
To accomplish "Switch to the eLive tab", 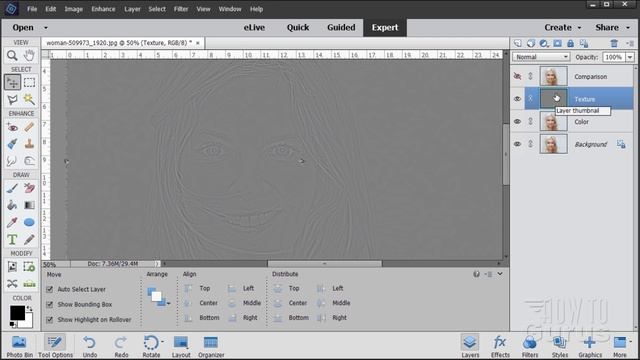I will coord(254,27).
